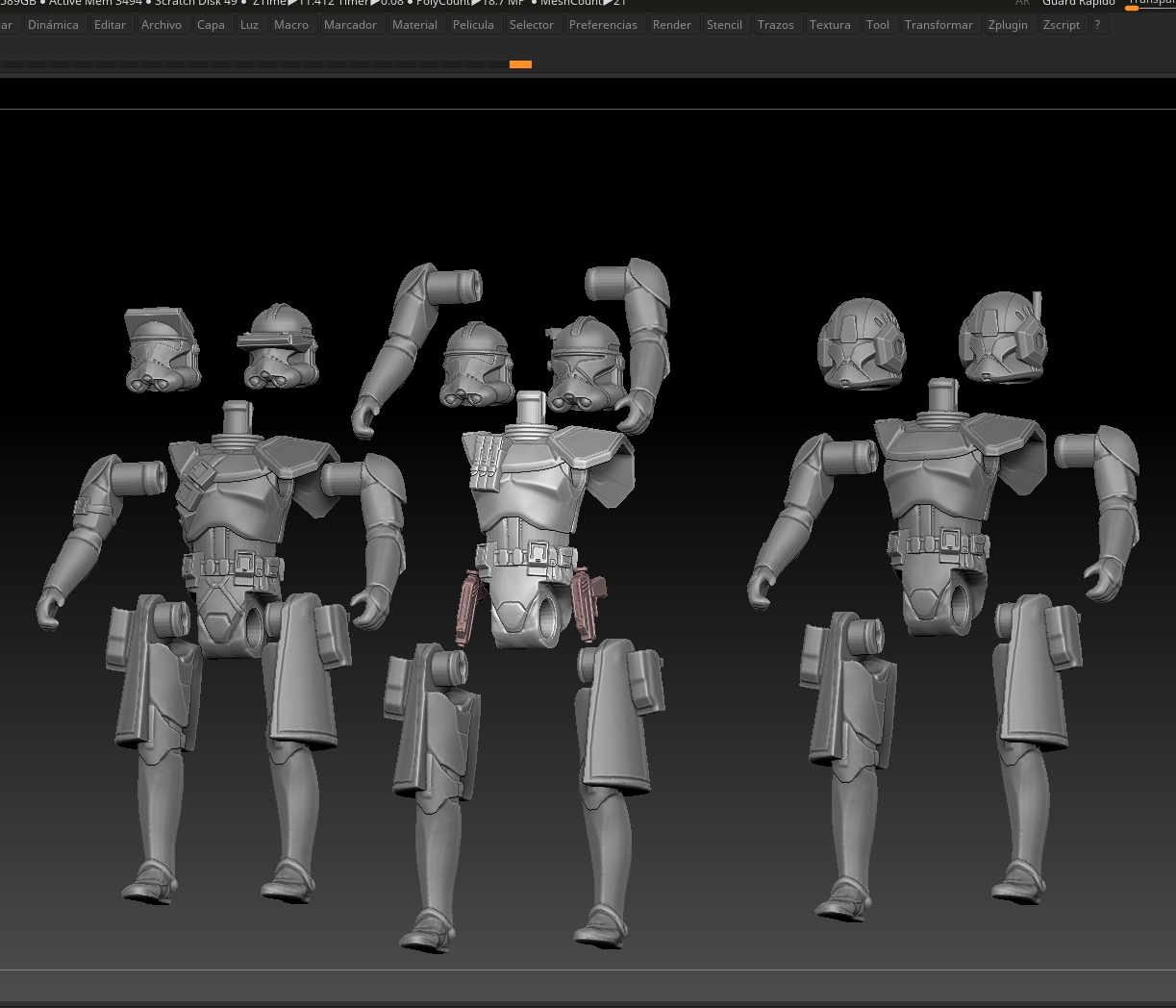Image resolution: width=1176 pixels, height=1008 pixels.
Task: Open the Zplugin menu
Action: click(1008, 24)
